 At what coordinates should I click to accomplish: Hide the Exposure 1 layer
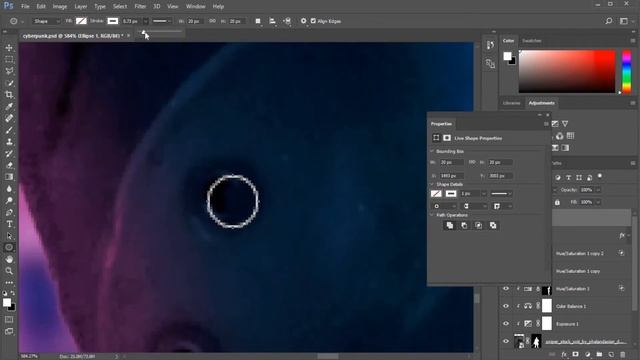tap(506, 324)
